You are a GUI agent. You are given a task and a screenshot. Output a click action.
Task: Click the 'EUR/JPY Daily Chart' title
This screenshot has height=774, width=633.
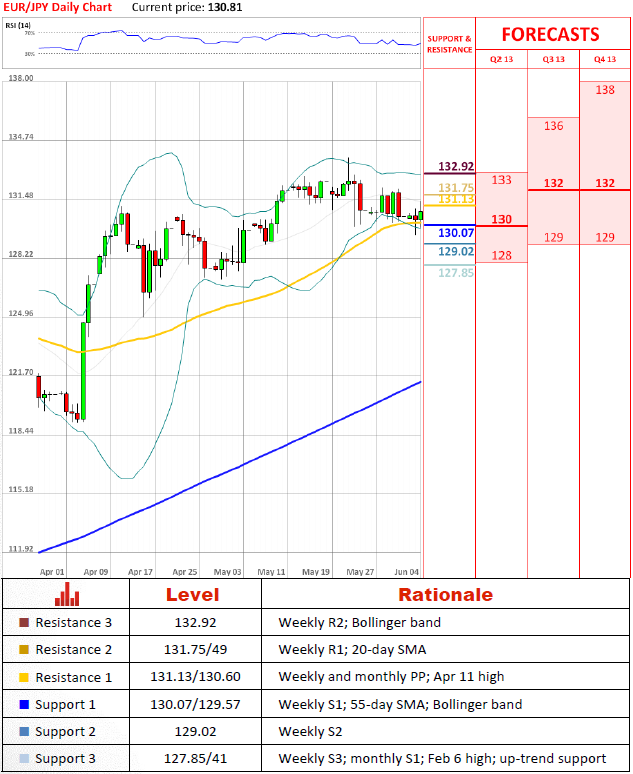pos(58,7)
